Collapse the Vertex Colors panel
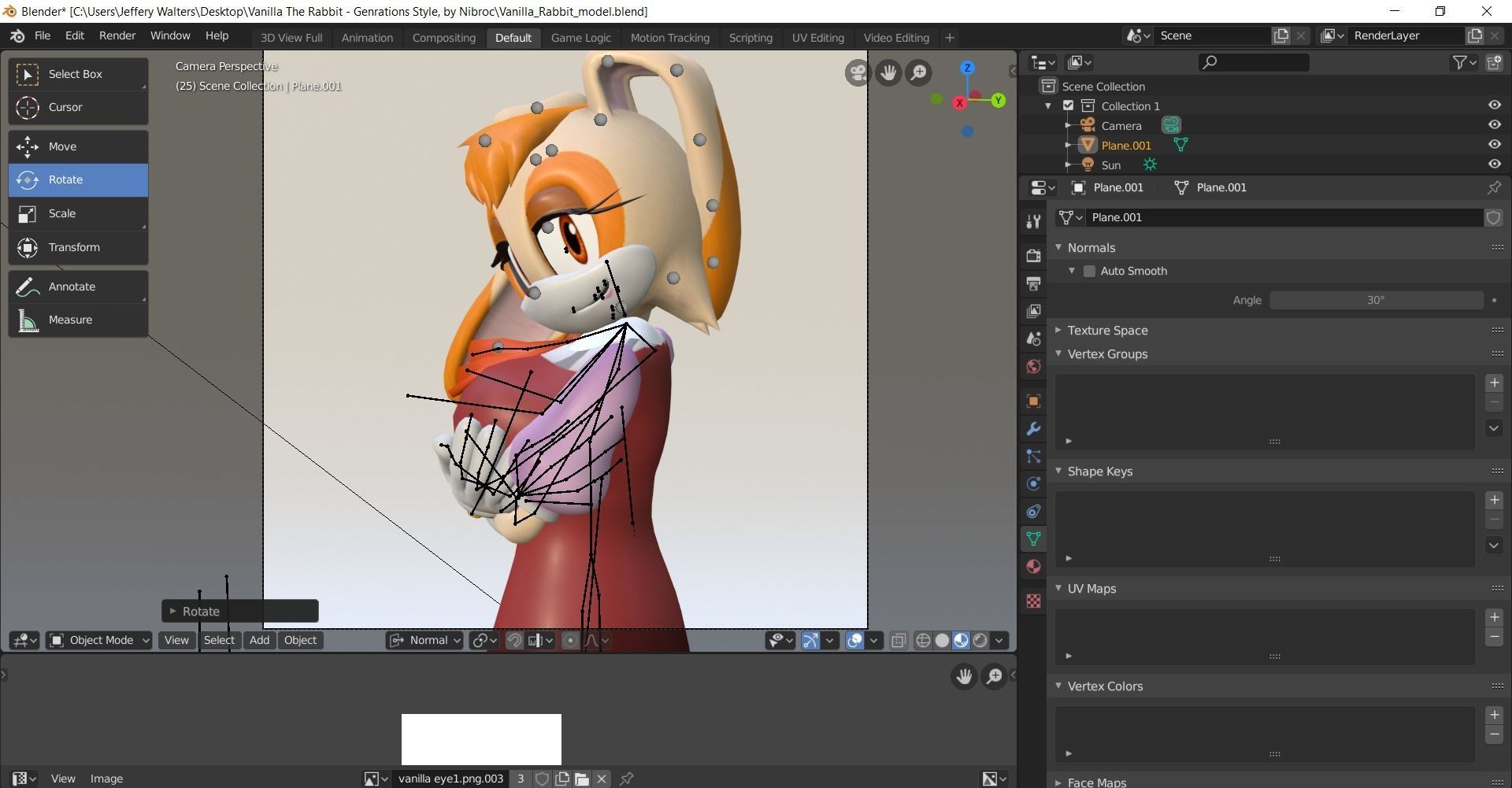The height and width of the screenshot is (788, 1512). click(1058, 686)
